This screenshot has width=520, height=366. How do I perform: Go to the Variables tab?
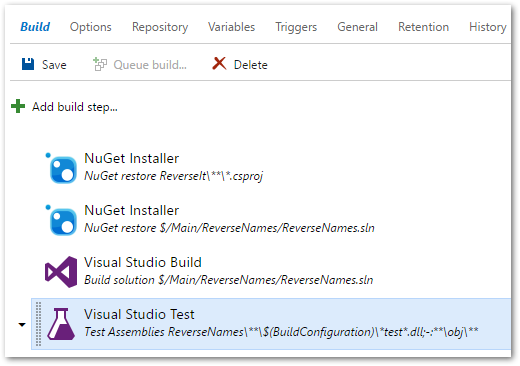[231, 27]
